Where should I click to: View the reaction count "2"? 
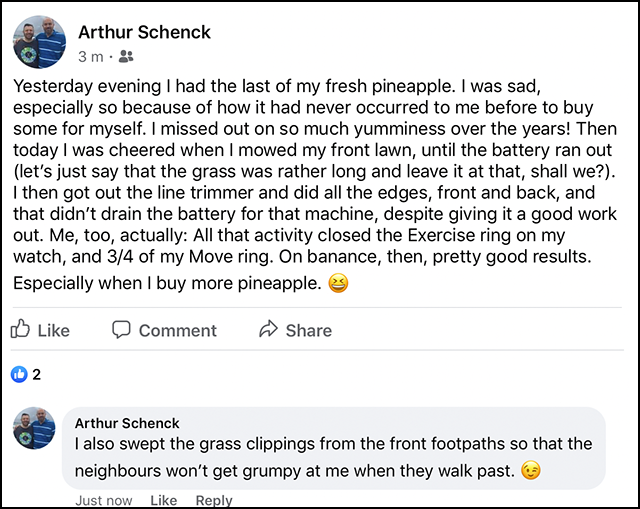pos(37,375)
